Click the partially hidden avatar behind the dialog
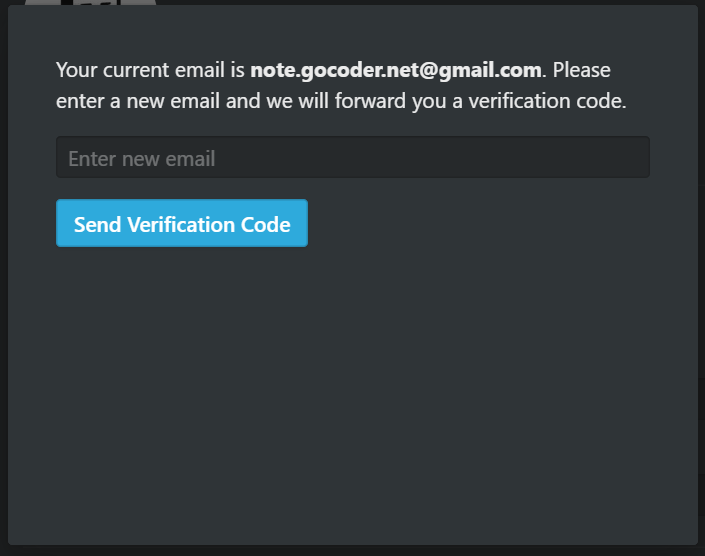 [90, 2]
